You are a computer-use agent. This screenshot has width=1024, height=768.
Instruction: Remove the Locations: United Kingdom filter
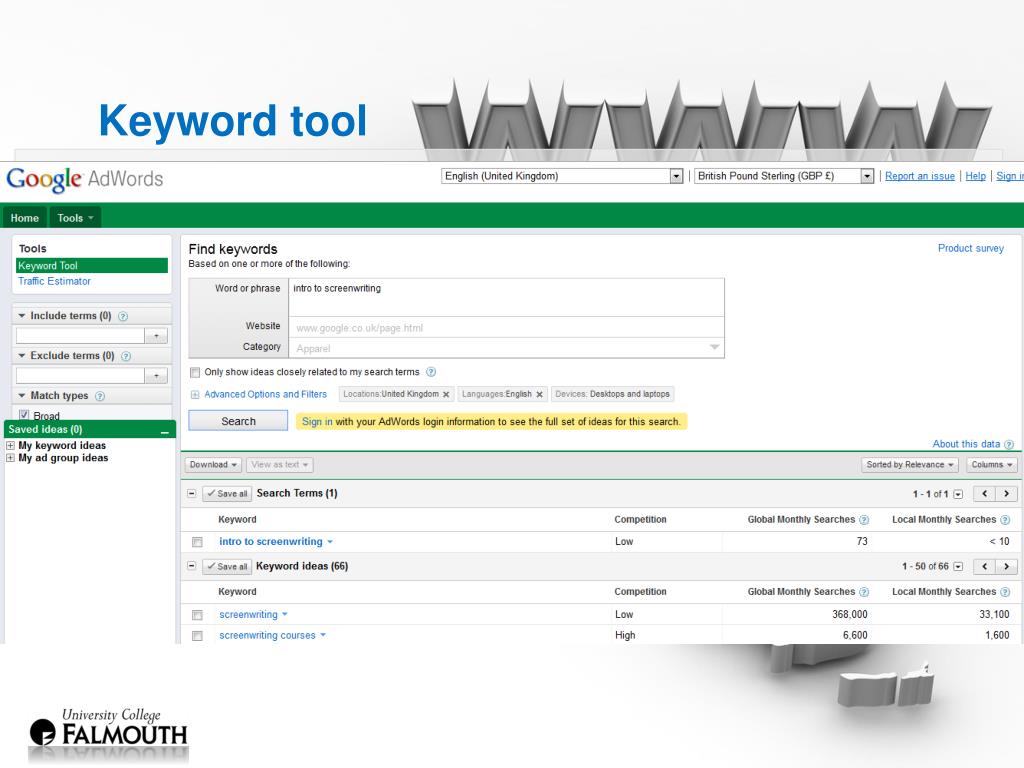446,394
